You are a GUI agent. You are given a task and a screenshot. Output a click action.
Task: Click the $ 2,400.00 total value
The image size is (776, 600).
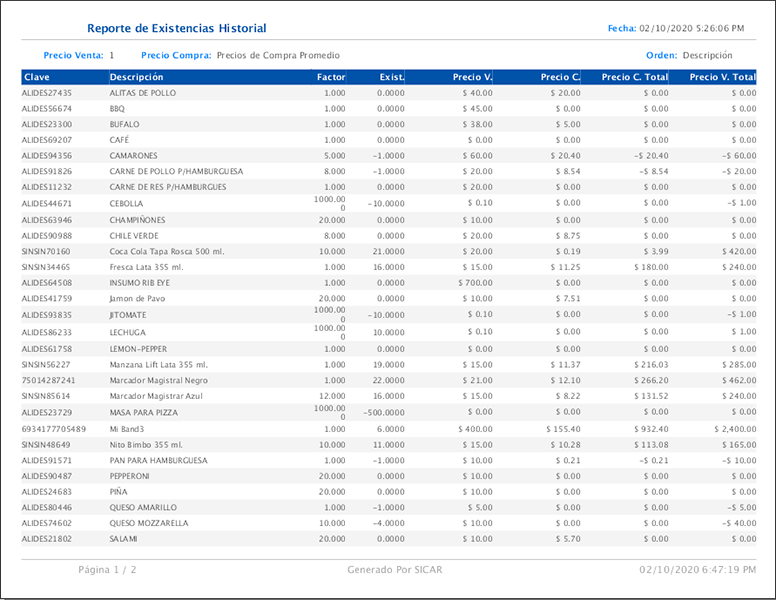730,429
